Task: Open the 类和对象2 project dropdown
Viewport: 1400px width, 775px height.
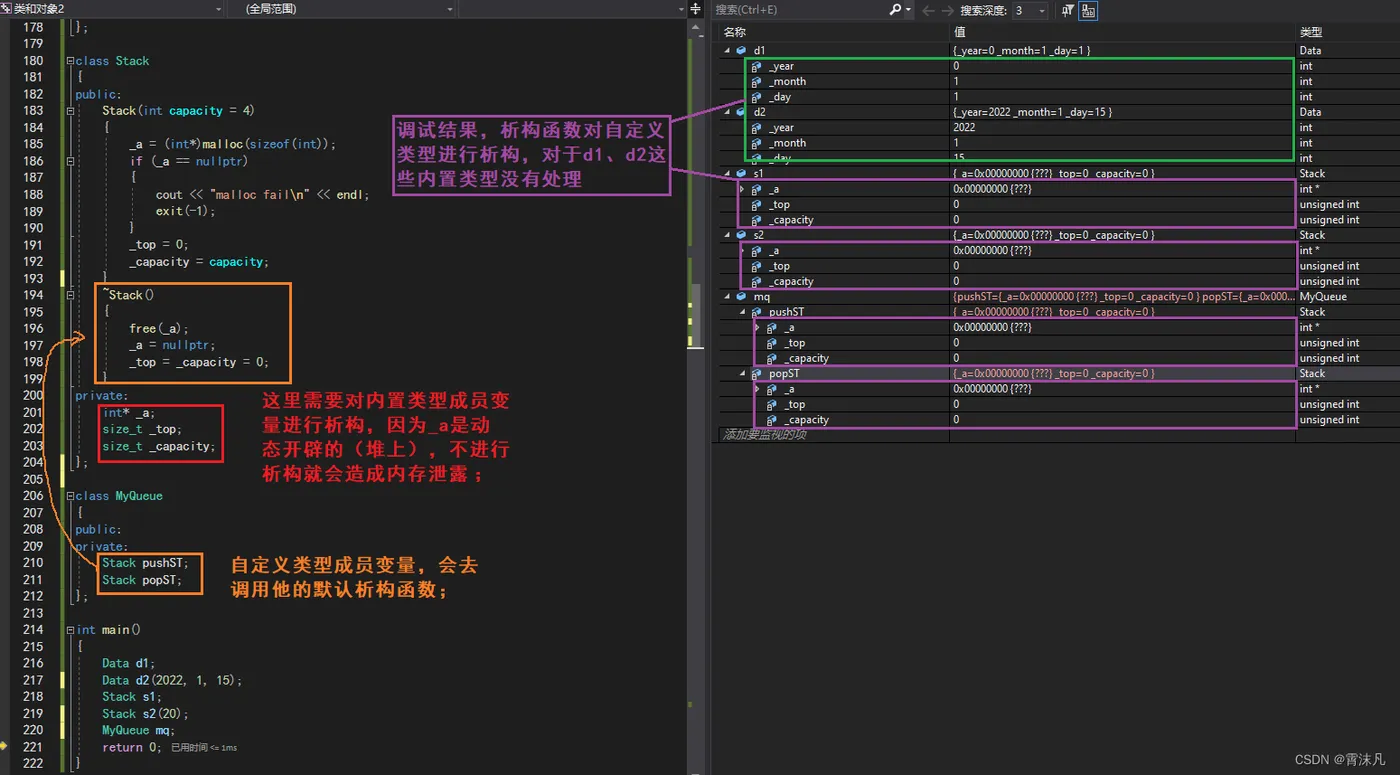Action: (x=219, y=9)
